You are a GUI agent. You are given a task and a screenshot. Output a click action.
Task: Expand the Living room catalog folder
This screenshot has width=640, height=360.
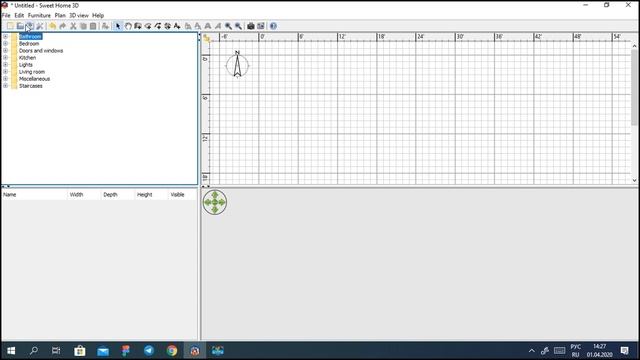[x=5, y=71]
